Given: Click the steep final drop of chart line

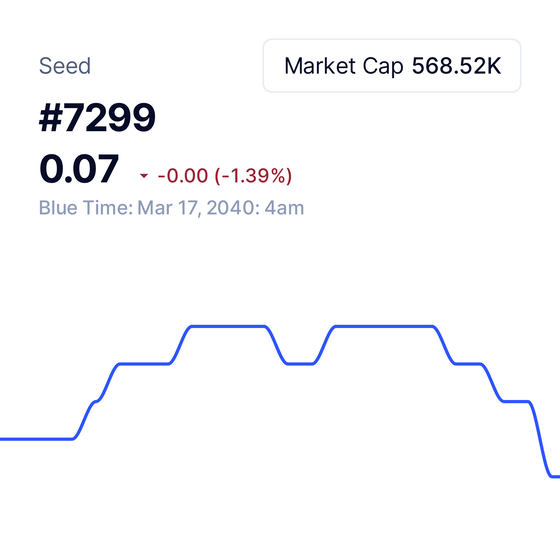Looking at the screenshot, I should 540,439.
